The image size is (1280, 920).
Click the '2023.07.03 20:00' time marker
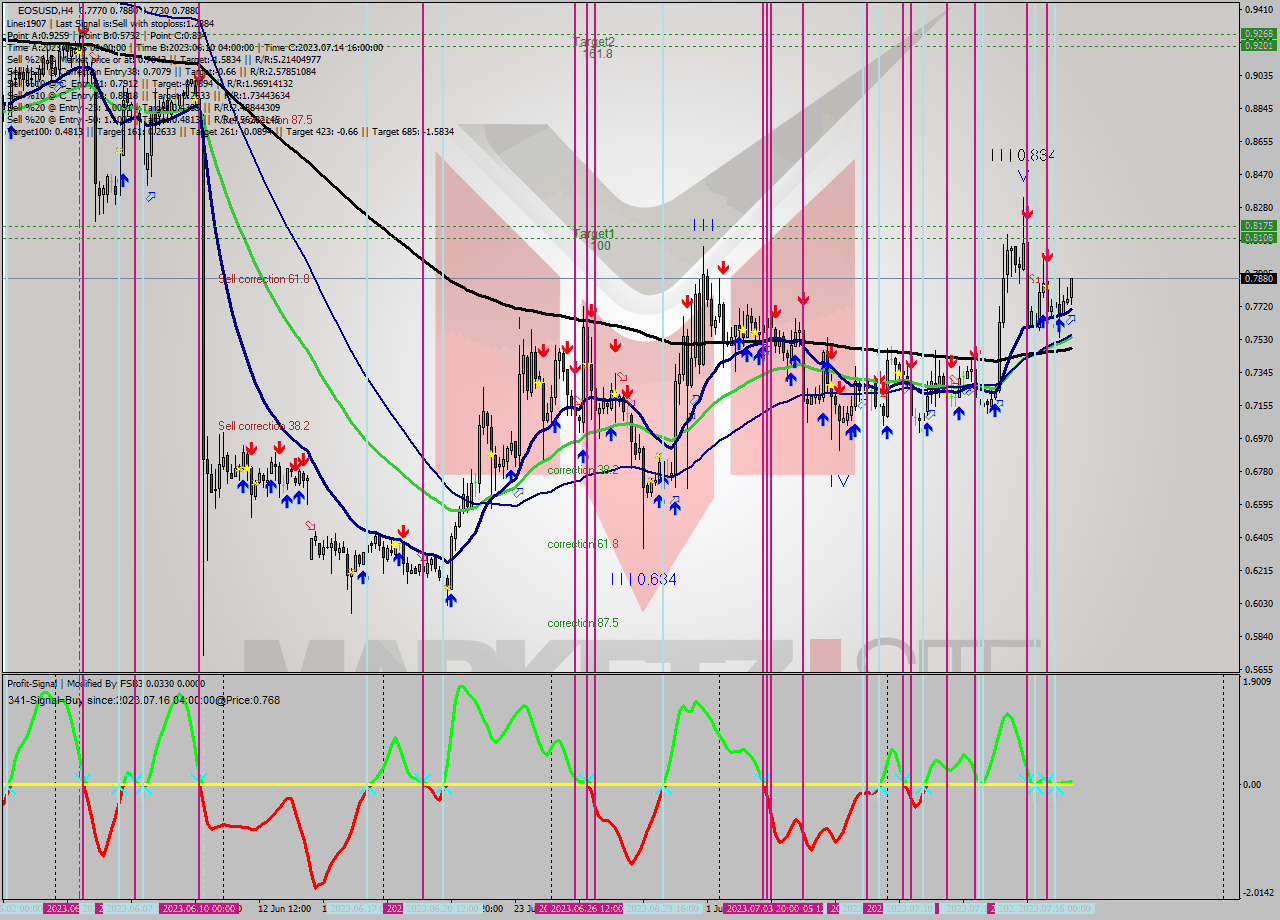click(x=761, y=908)
